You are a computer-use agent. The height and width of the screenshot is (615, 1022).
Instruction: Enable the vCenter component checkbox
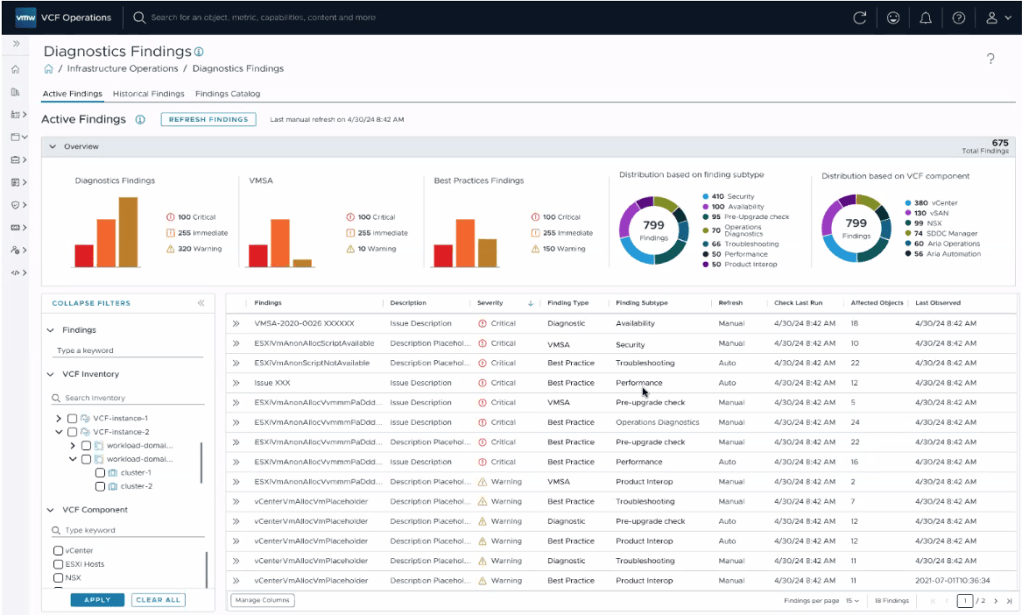click(x=58, y=550)
